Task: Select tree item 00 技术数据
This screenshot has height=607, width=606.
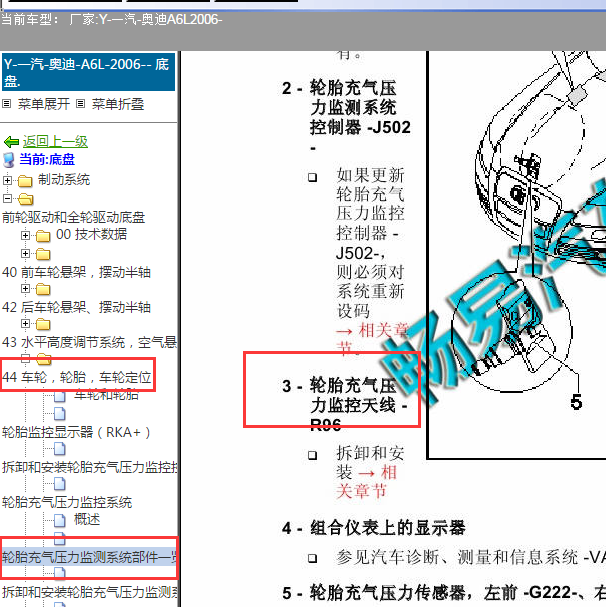Action: pyautogui.click(x=91, y=234)
